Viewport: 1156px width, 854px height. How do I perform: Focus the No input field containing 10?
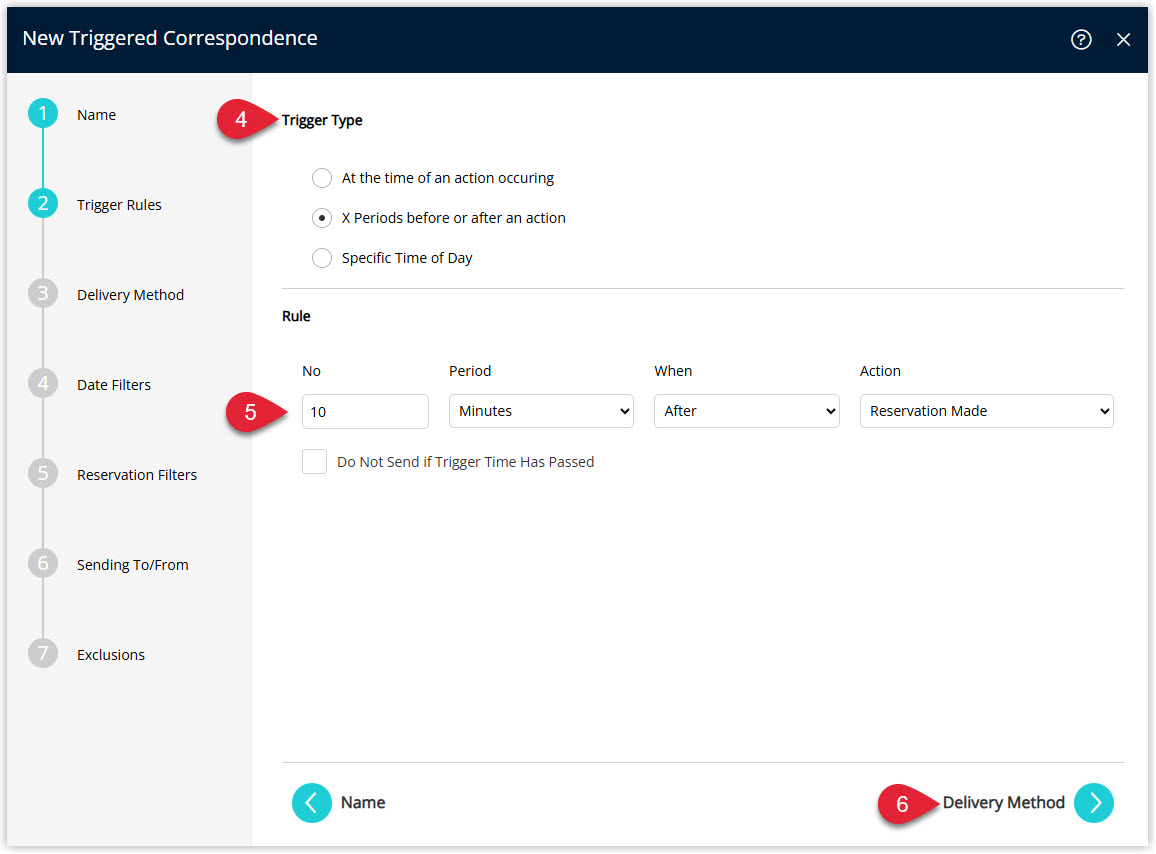coord(365,411)
